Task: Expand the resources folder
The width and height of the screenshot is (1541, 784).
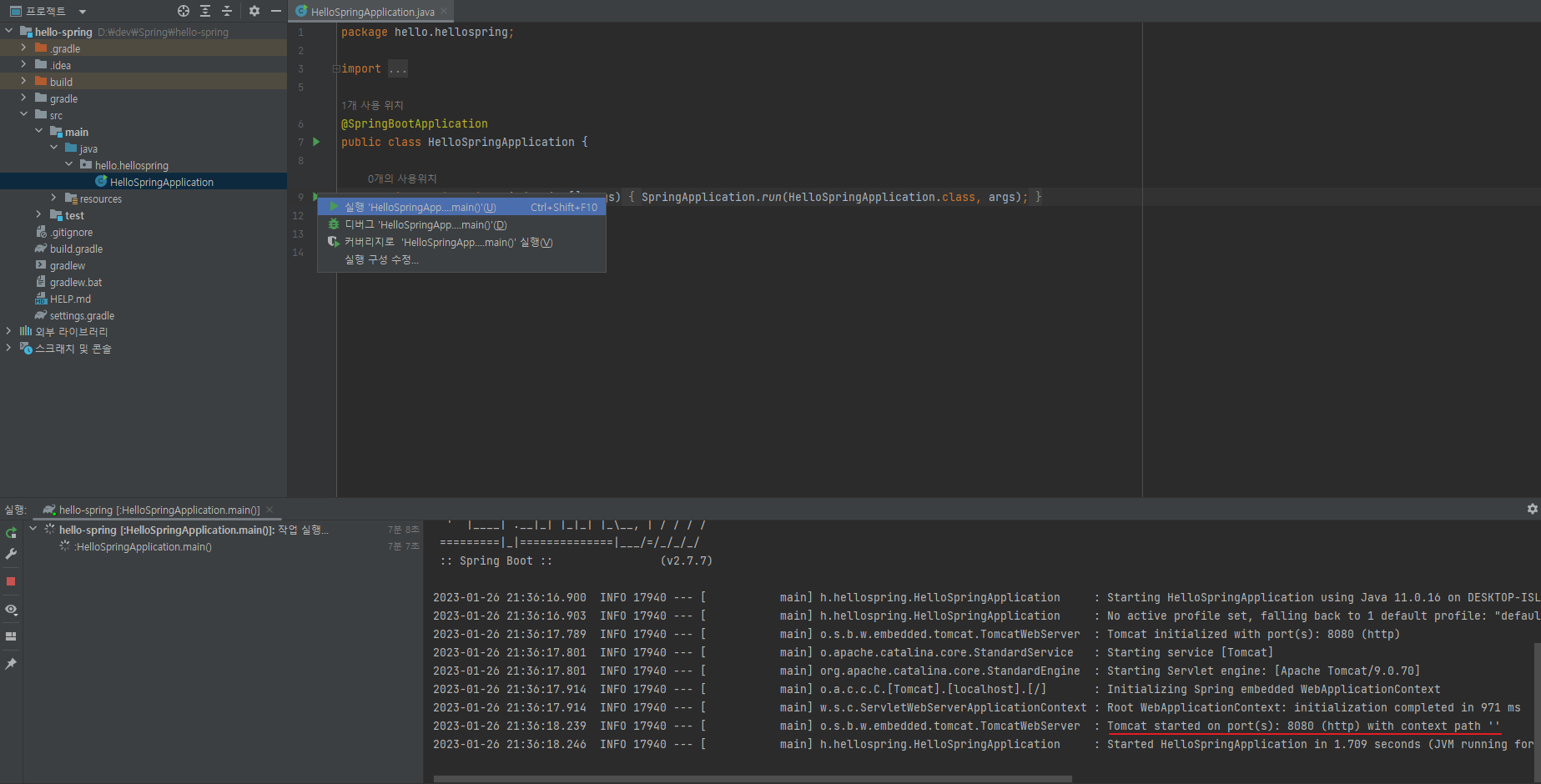Action: point(53,199)
